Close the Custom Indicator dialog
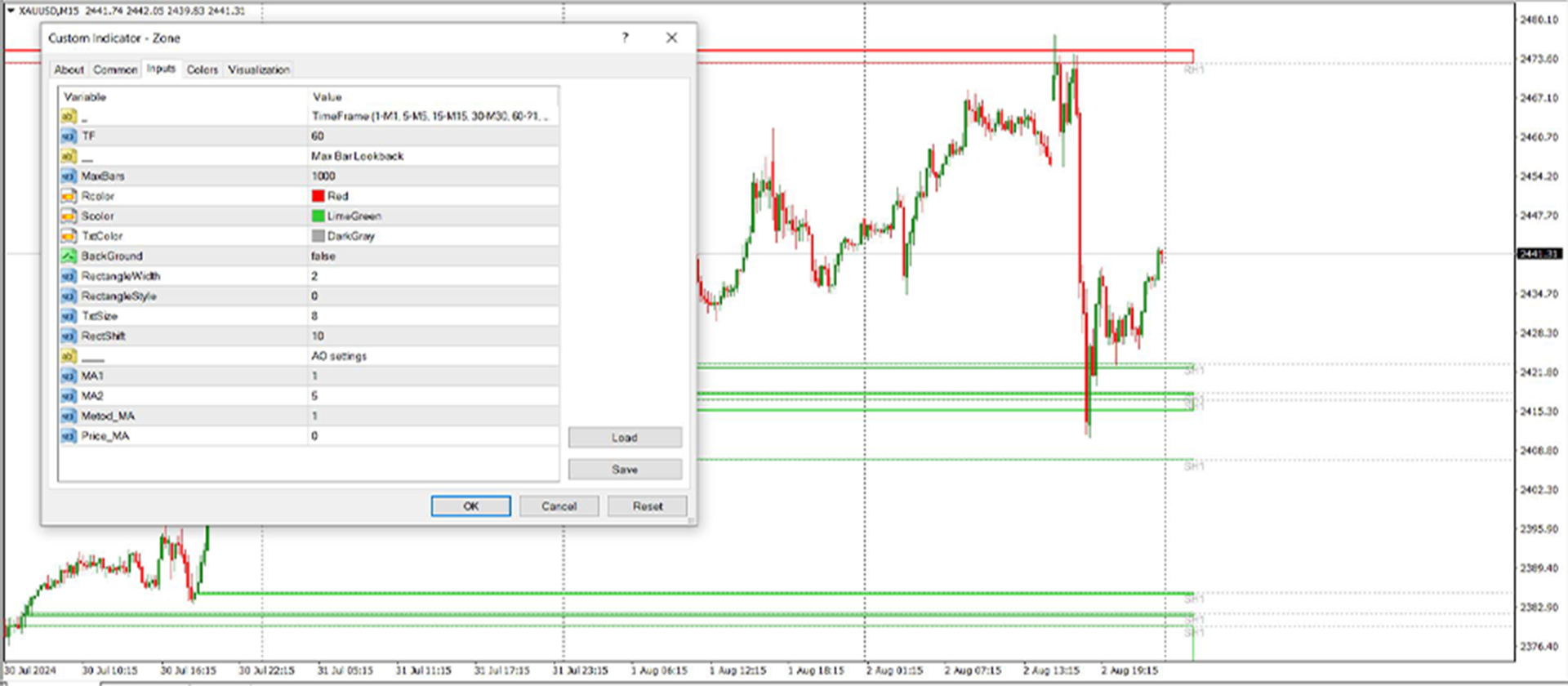 pos(671,38)
